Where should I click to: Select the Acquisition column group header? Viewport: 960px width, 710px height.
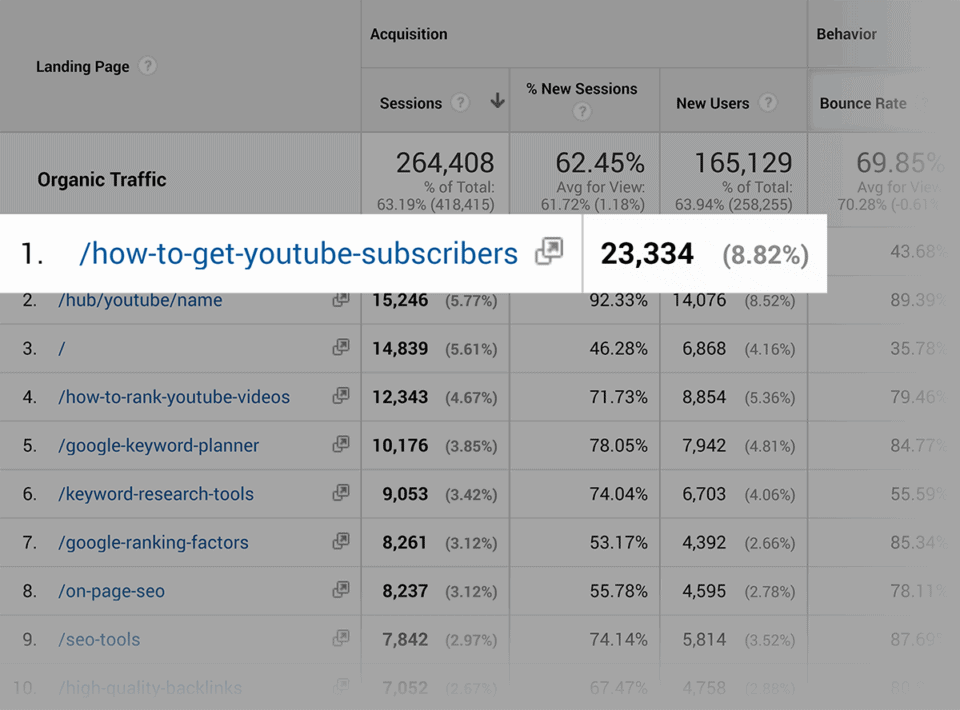(x=408, y=34)
